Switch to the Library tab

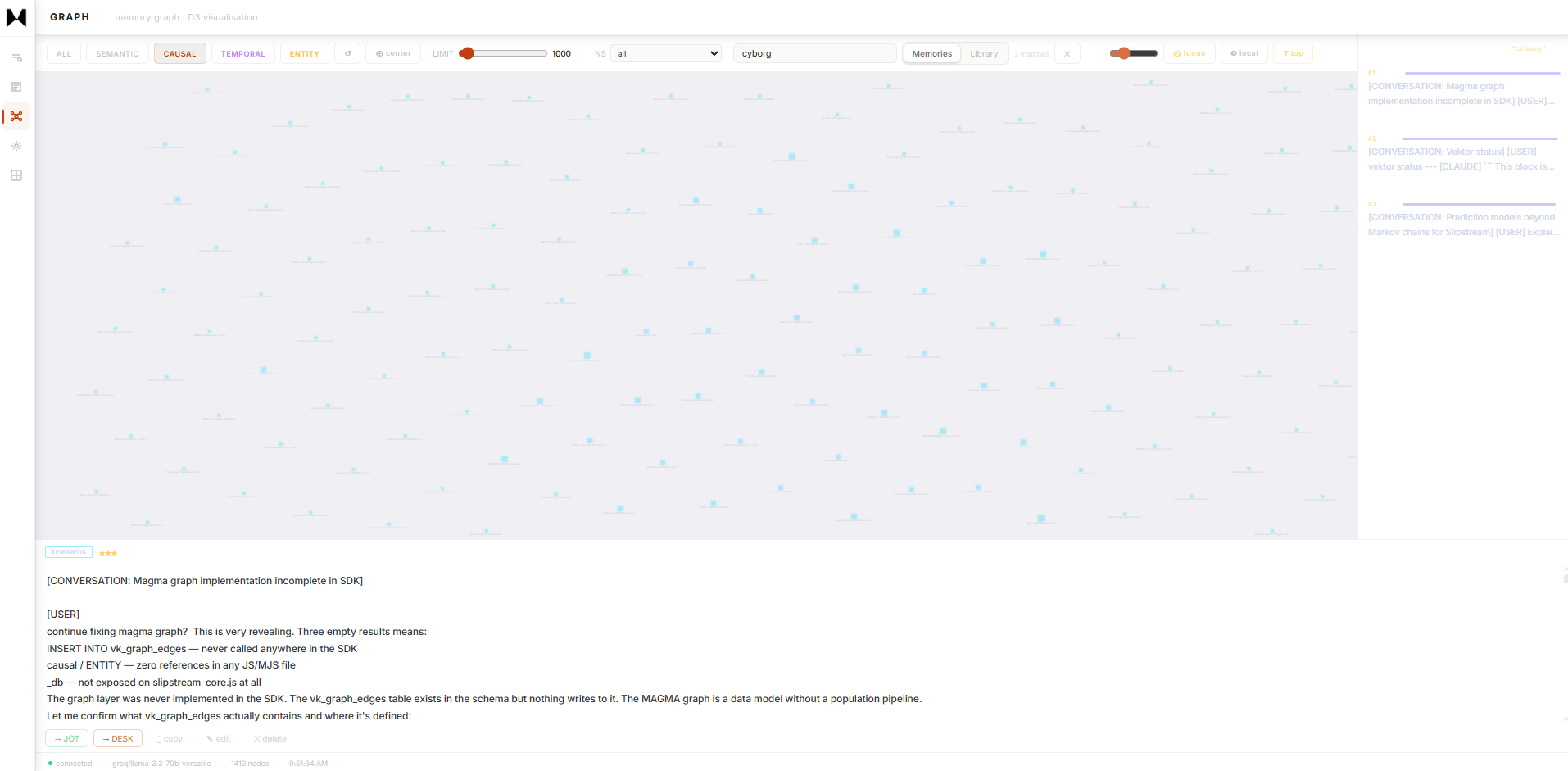tap(984, 53)
